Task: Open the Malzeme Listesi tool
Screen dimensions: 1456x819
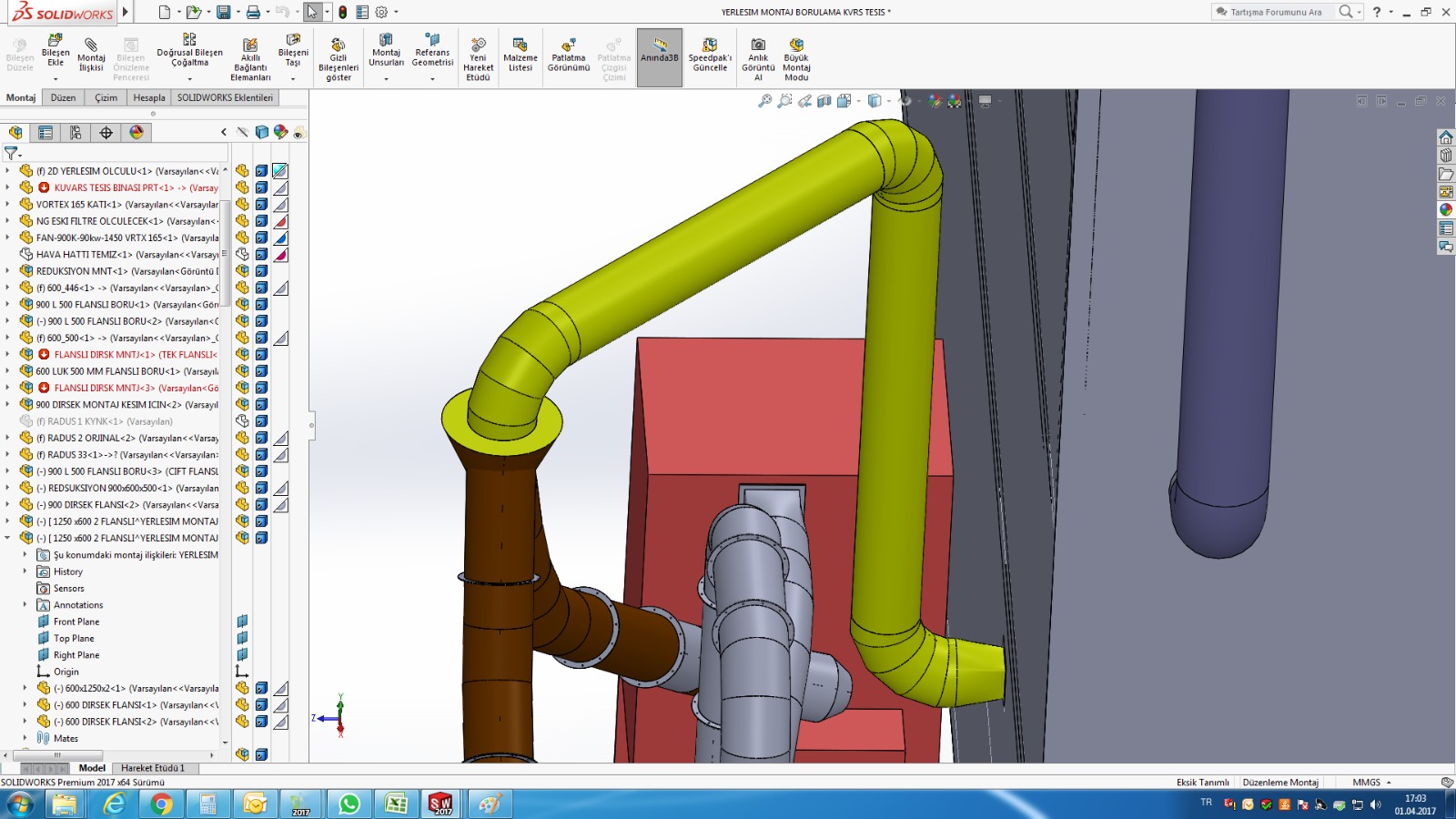Action: [521, 55]
